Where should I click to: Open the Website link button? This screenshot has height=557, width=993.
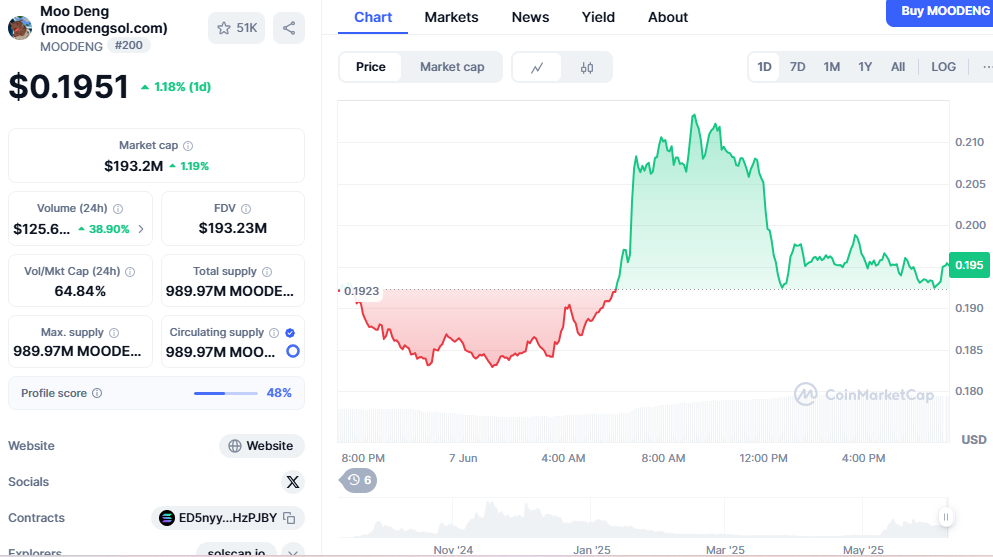(262, 446)
